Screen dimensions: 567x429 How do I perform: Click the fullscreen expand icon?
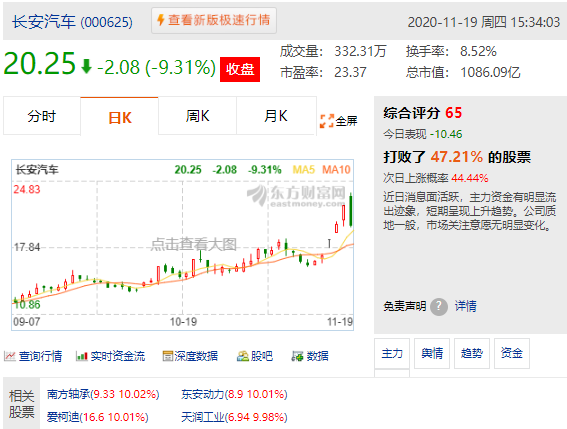[327, 121]
